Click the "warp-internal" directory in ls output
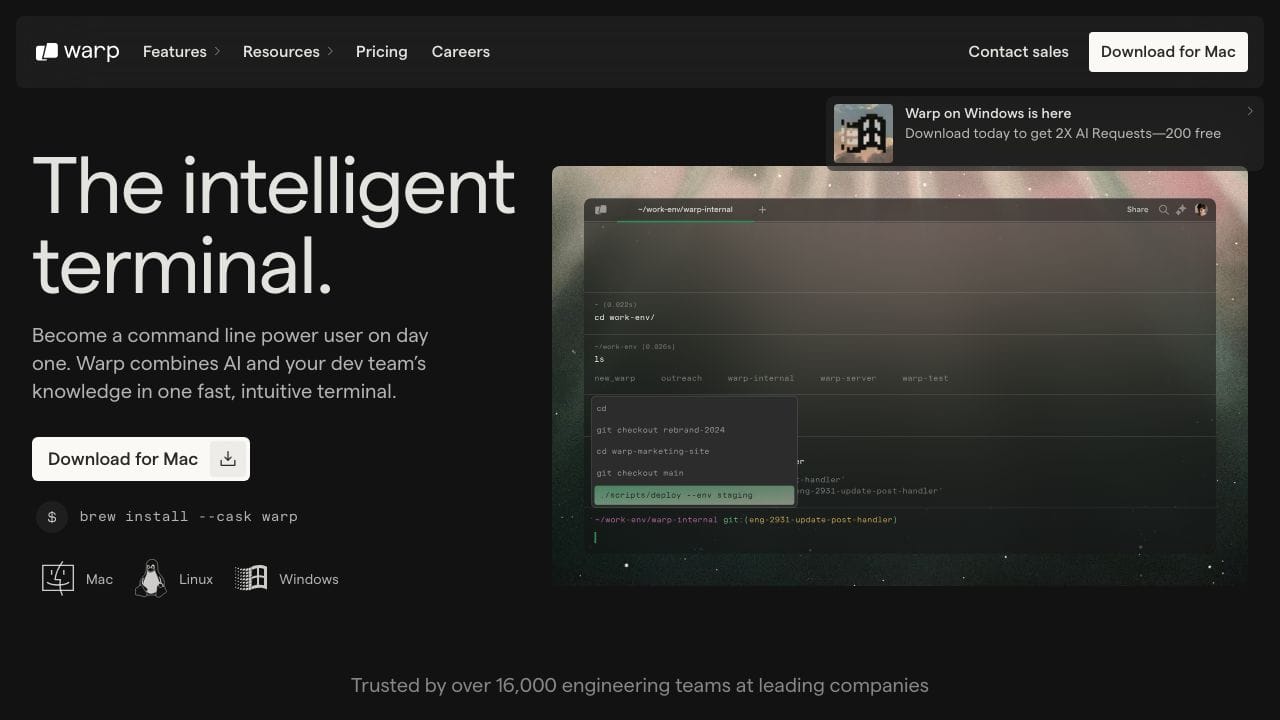The width and height of the screenshot is (1280, 720). click(x=760, y=379)
